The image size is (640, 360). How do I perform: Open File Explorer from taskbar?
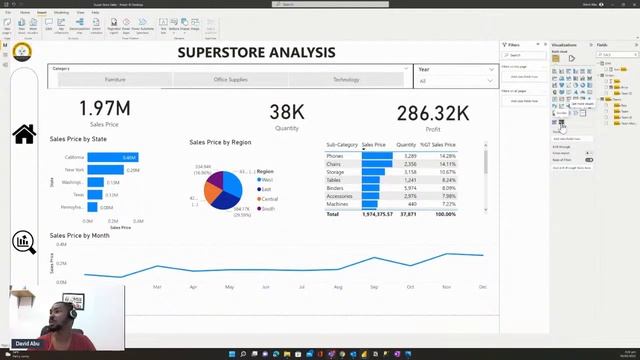point(287,354)
